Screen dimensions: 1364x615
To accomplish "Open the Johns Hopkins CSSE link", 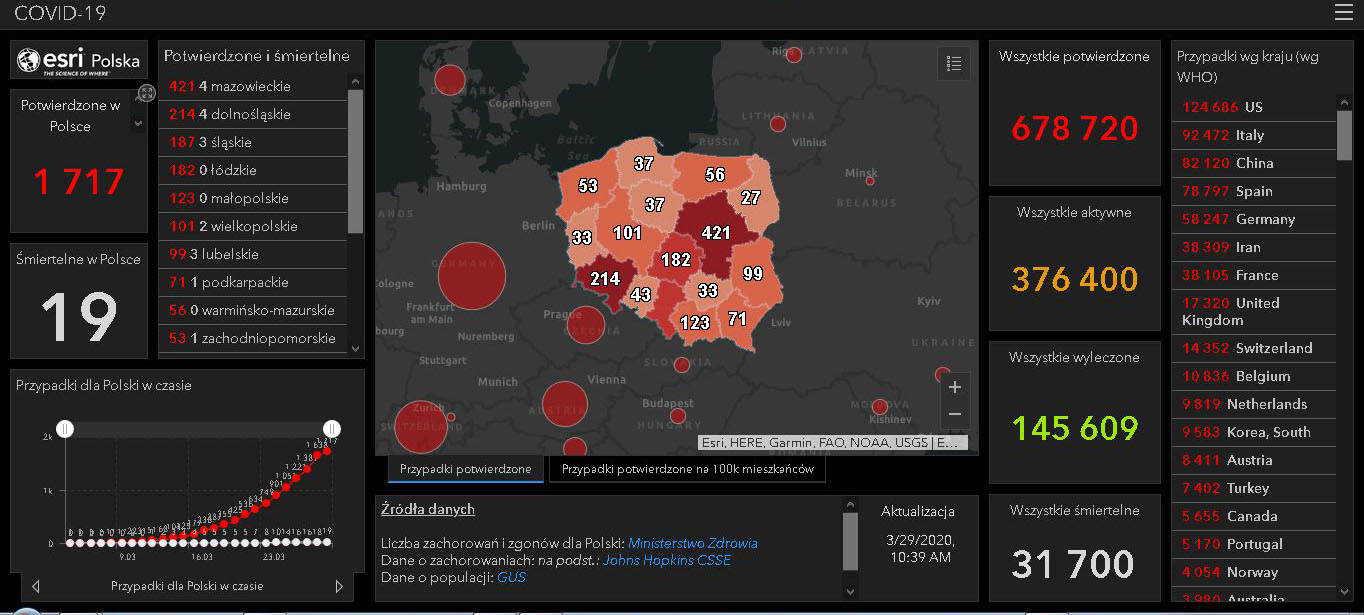I will (x=666, y=560).
